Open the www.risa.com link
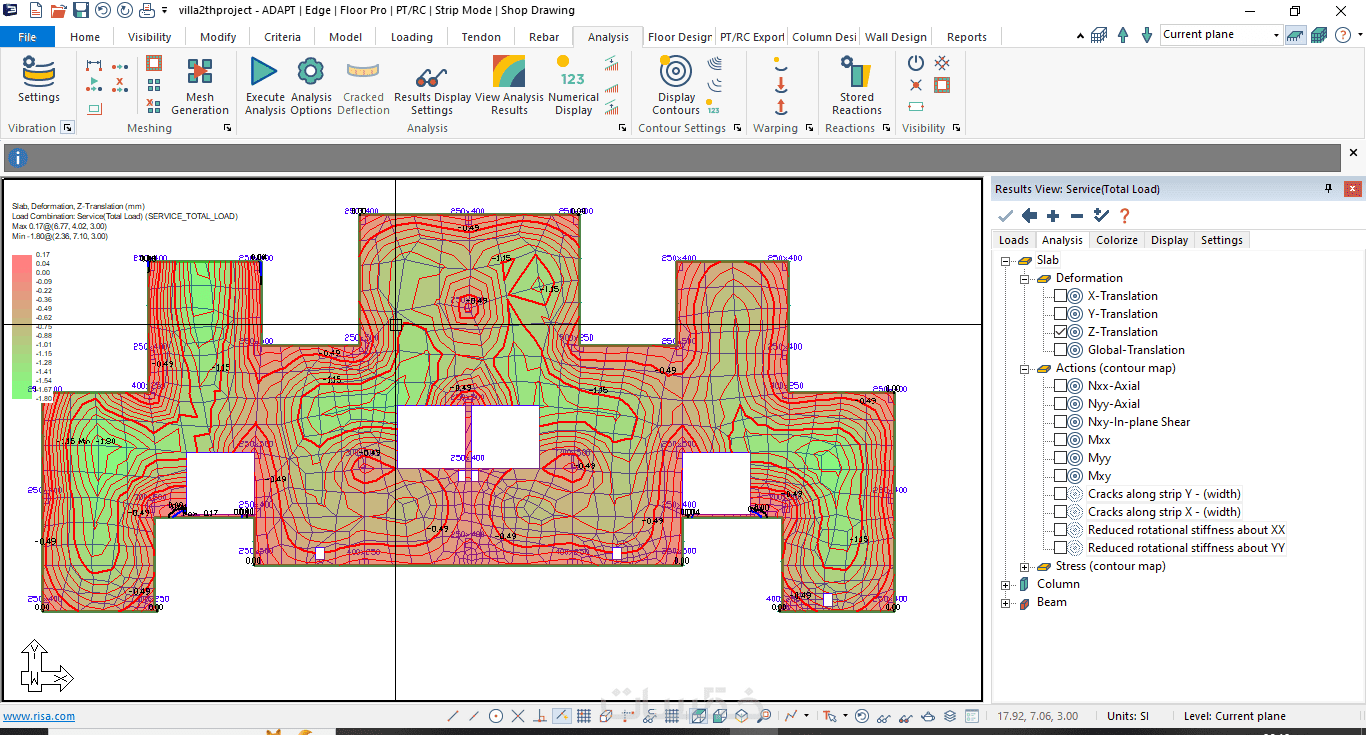 coord(39,716)
